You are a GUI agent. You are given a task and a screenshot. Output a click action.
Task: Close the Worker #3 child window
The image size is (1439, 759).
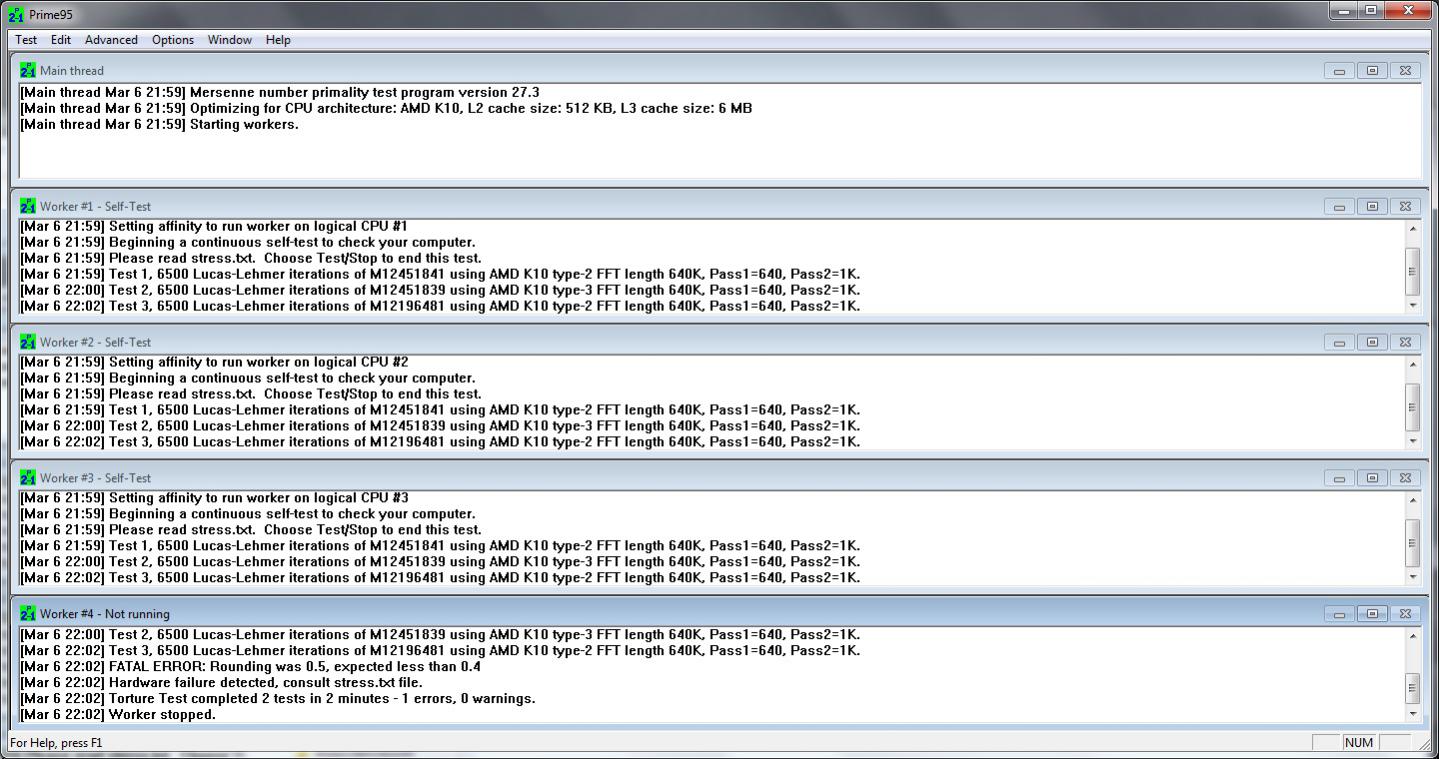1405,479
